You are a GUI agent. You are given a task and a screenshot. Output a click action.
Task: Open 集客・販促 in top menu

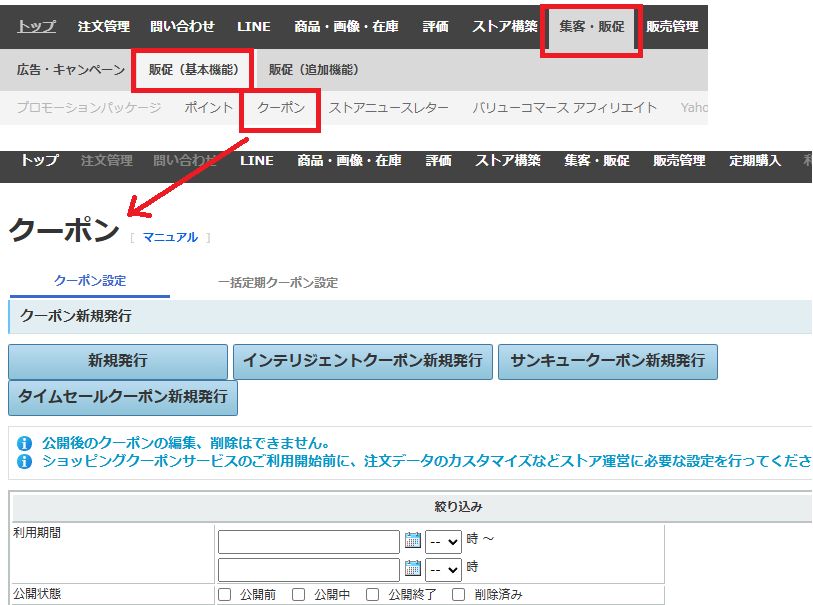point(591,27)
